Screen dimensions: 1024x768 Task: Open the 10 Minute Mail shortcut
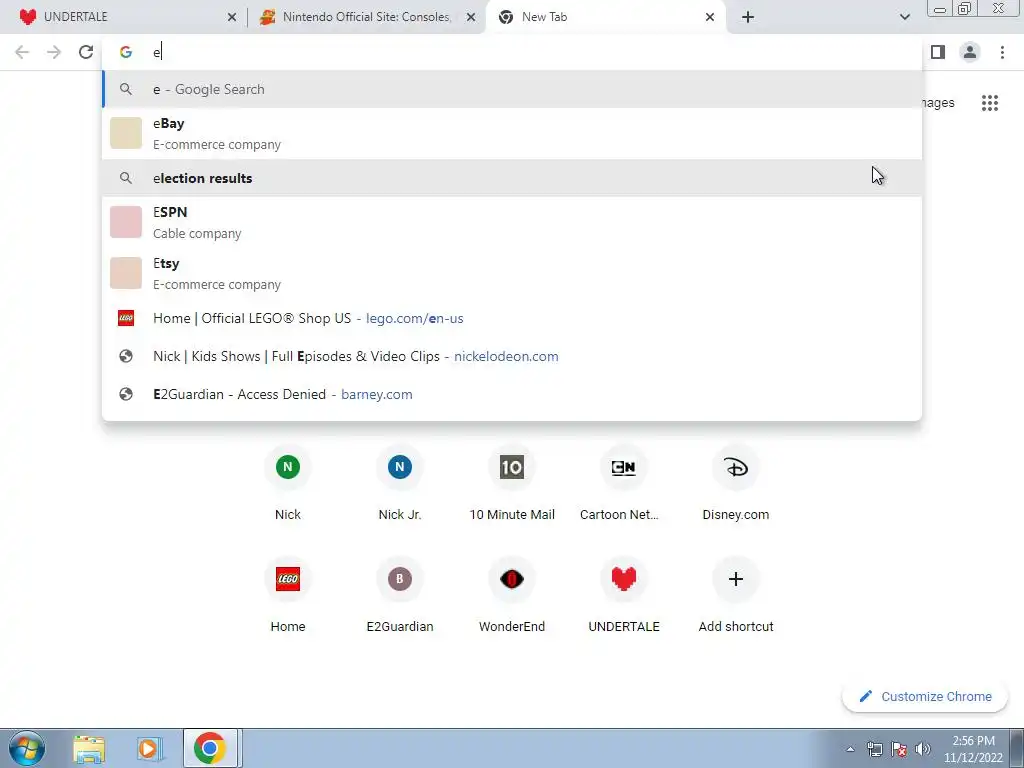(x=512, y=484)
